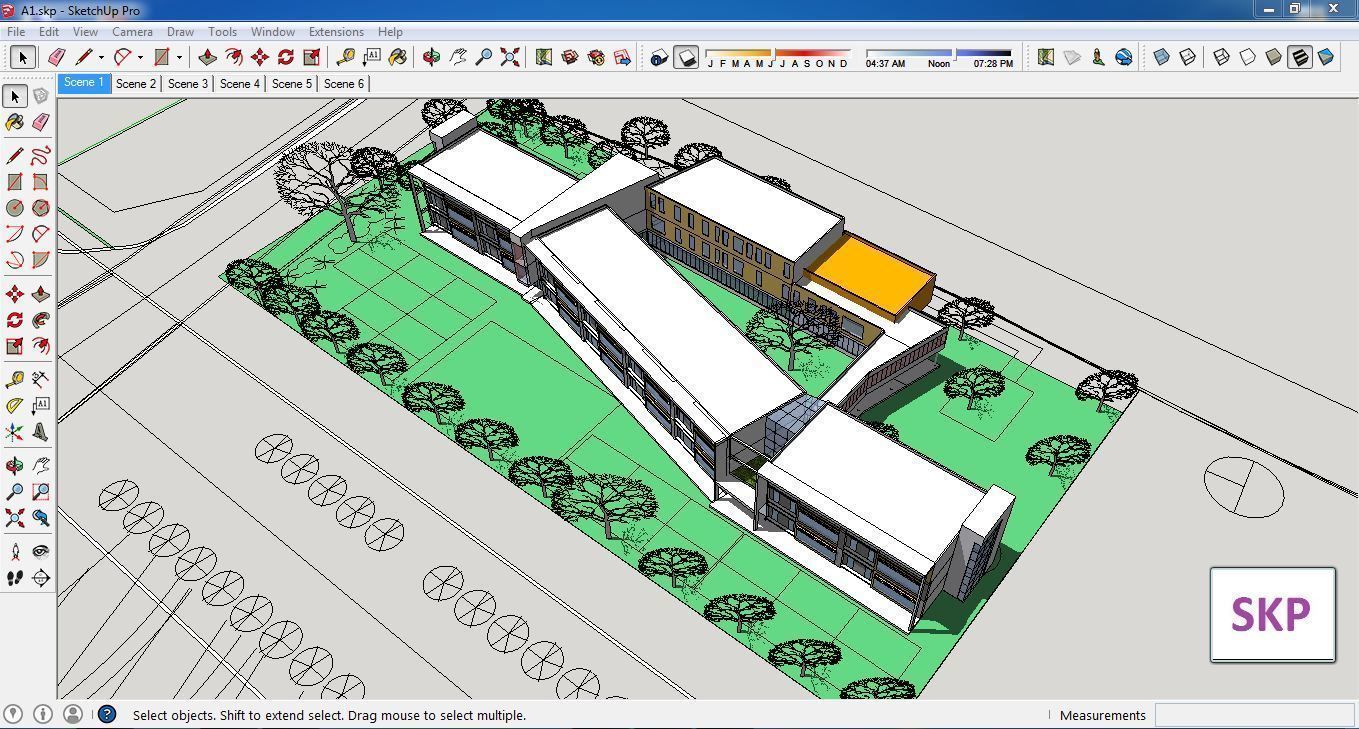The width and height of the screenshot is (1359, 729).
Task: Open the Extension Warehouse icon
Action: pyautogui.click(x=596, y=57)
